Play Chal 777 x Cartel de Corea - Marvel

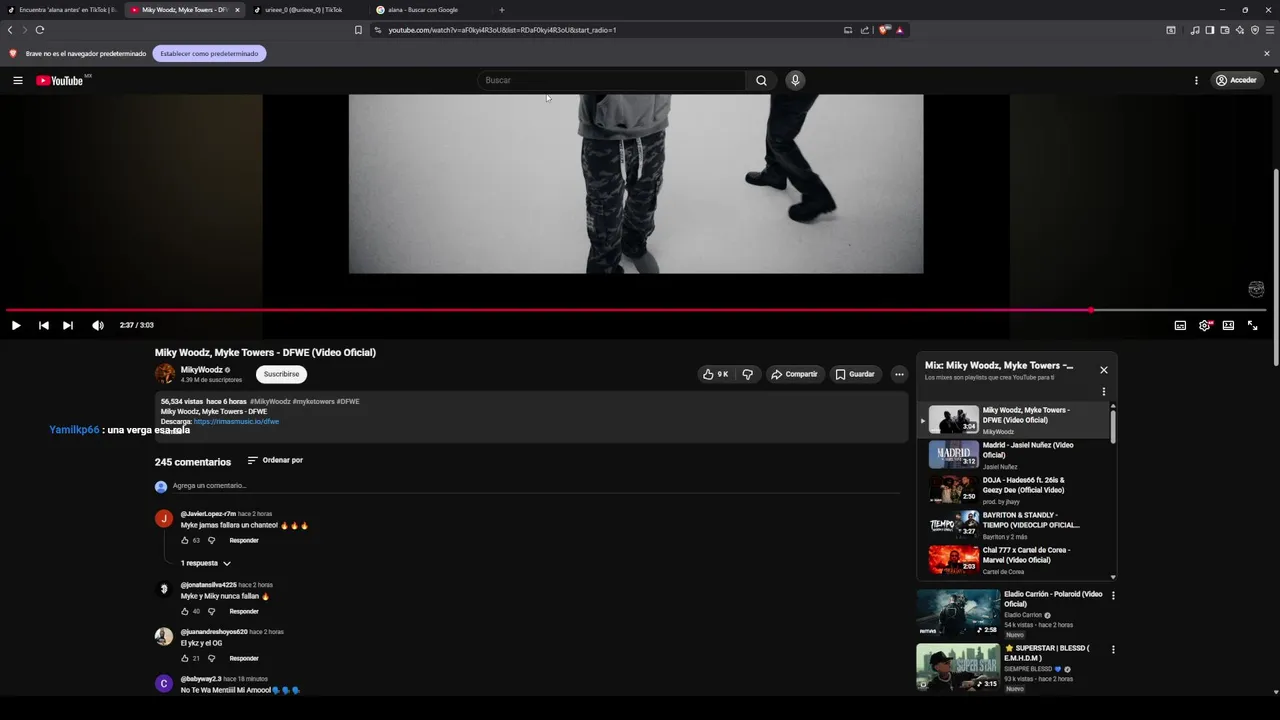(1014, 560)
